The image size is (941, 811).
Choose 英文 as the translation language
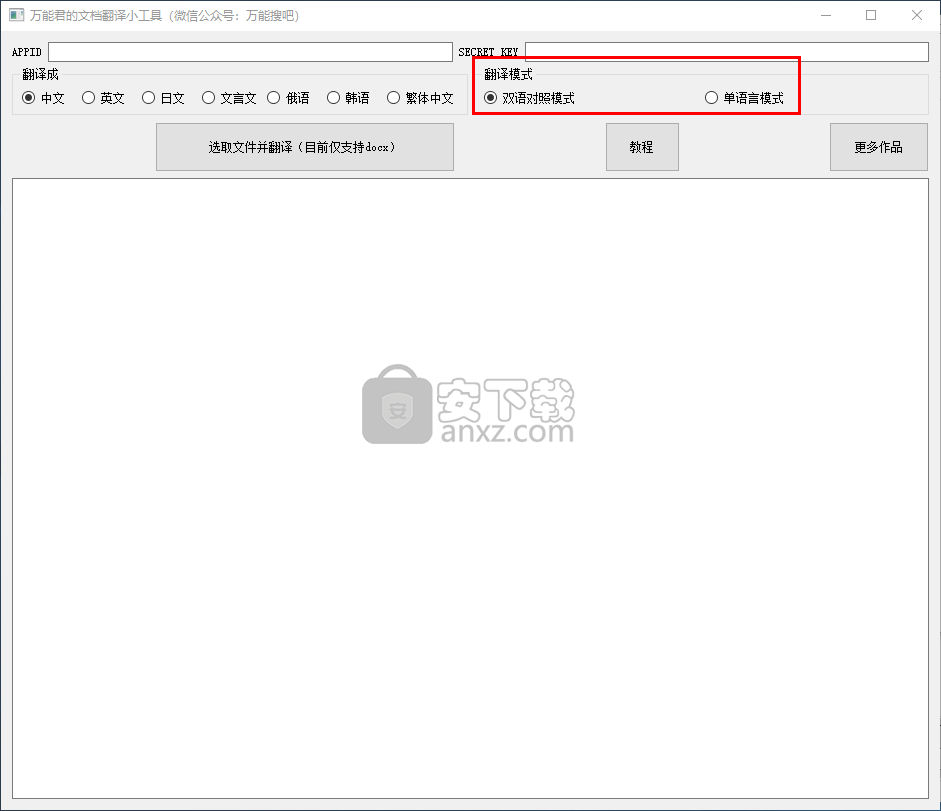pos(103,98)
